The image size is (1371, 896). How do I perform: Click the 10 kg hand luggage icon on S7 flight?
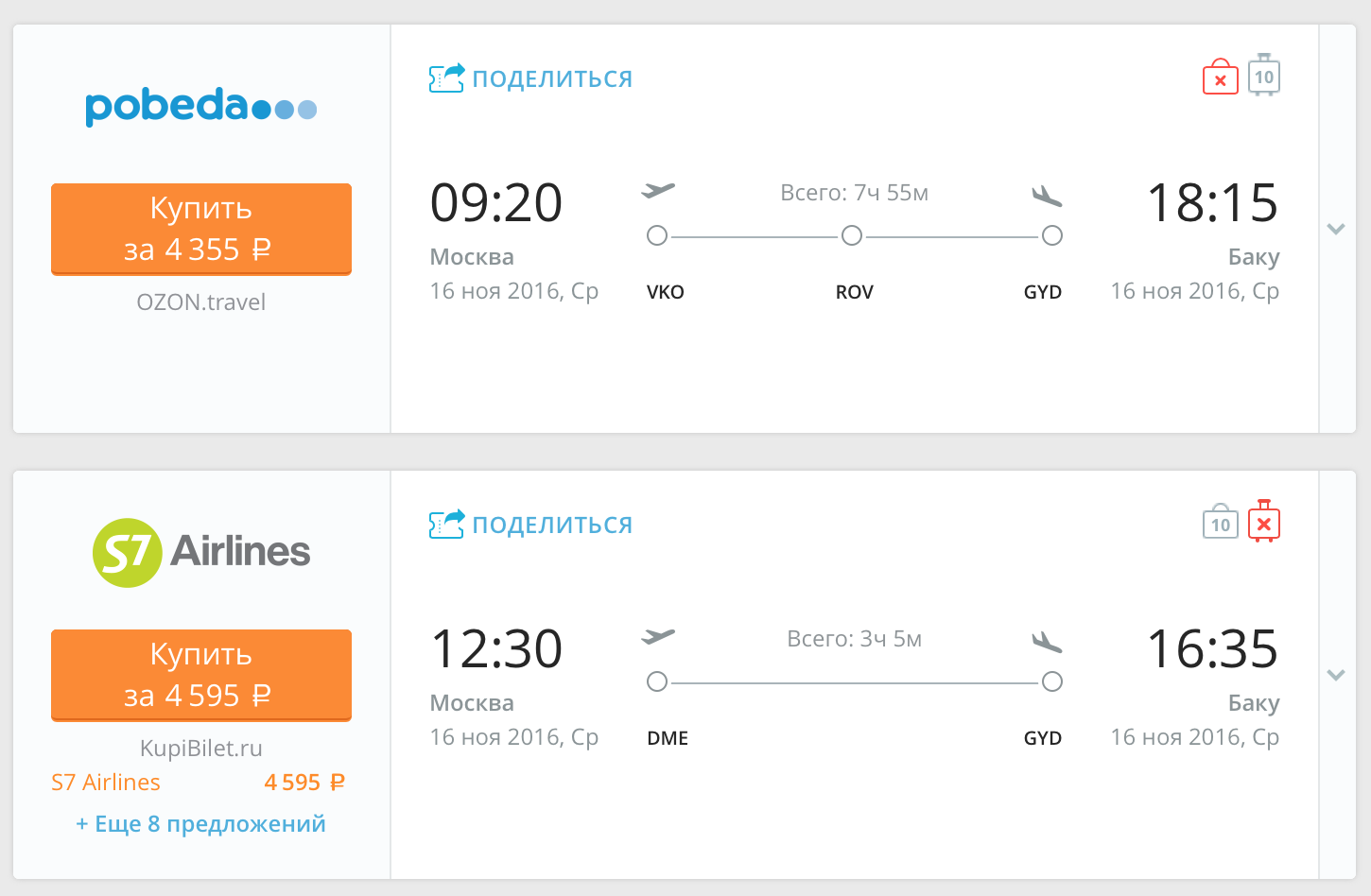1221,521
